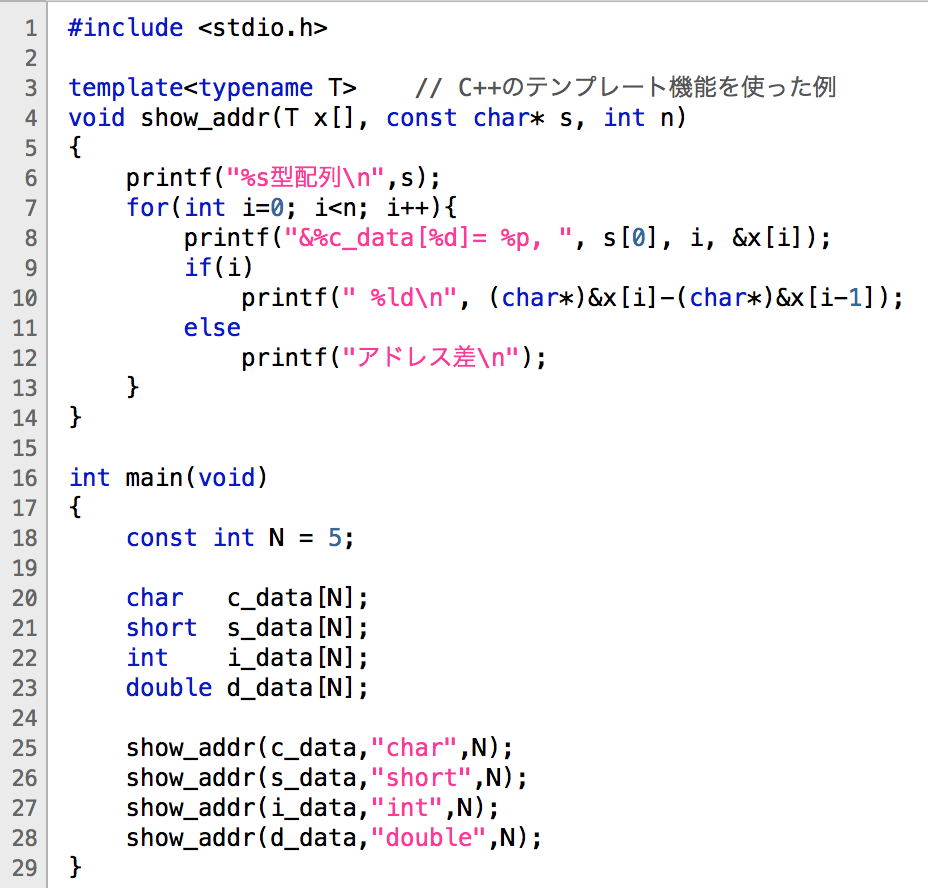The height and width of the screenshot is (888, 928).
Task: Click 'i_data[N];' declaration on line 22
Action: pyautogui.click(x=298, y=658)
